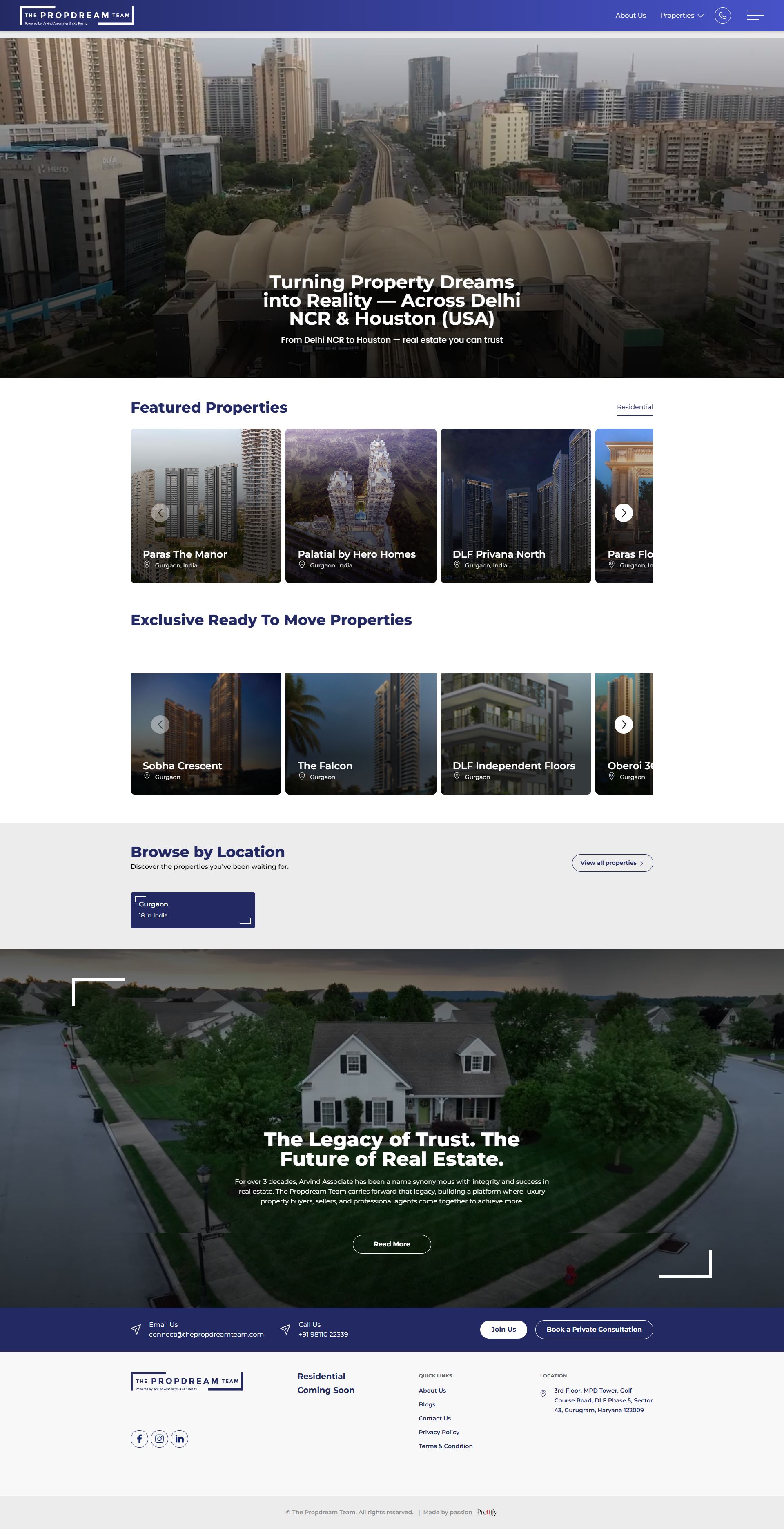Click footer address location pin icon
This screenshot has height=1529, width=784.
click(543, 1394)
